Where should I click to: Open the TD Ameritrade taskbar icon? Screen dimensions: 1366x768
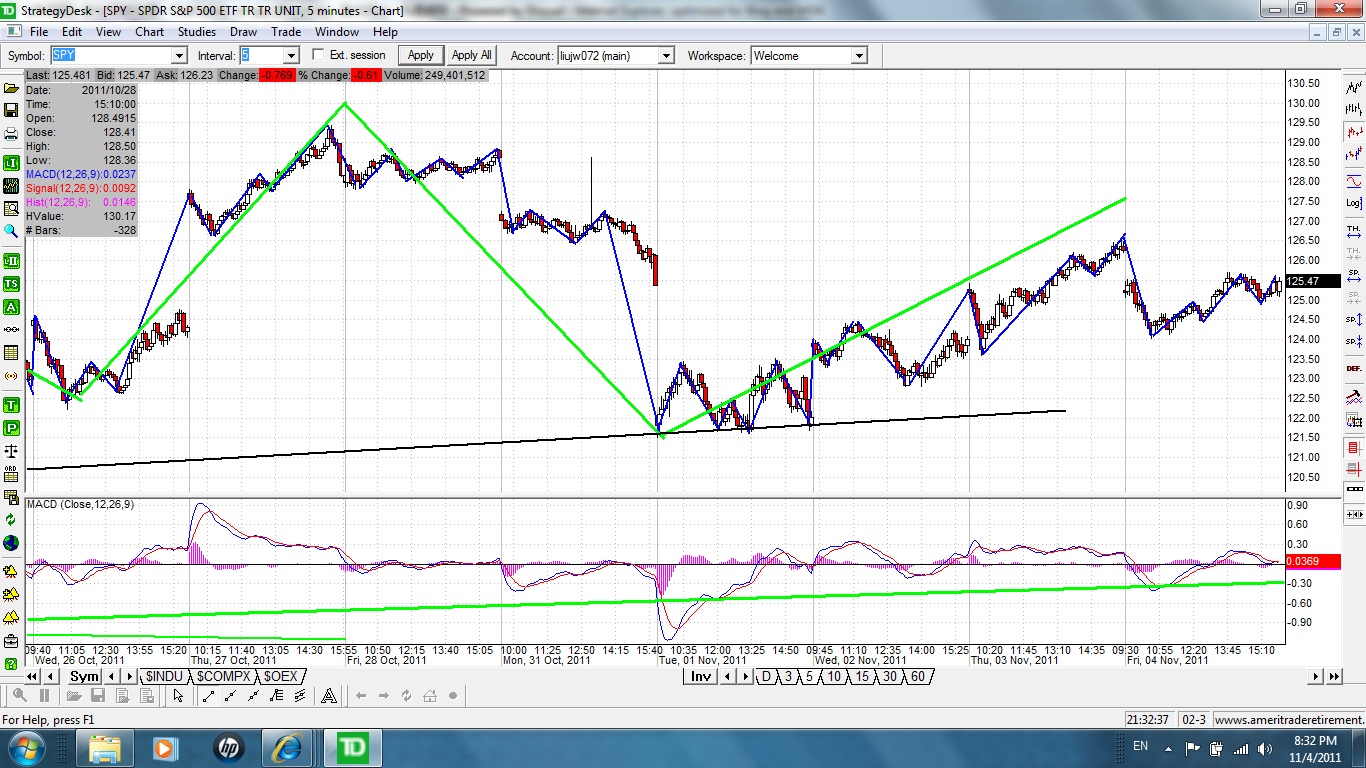[351, 747]
